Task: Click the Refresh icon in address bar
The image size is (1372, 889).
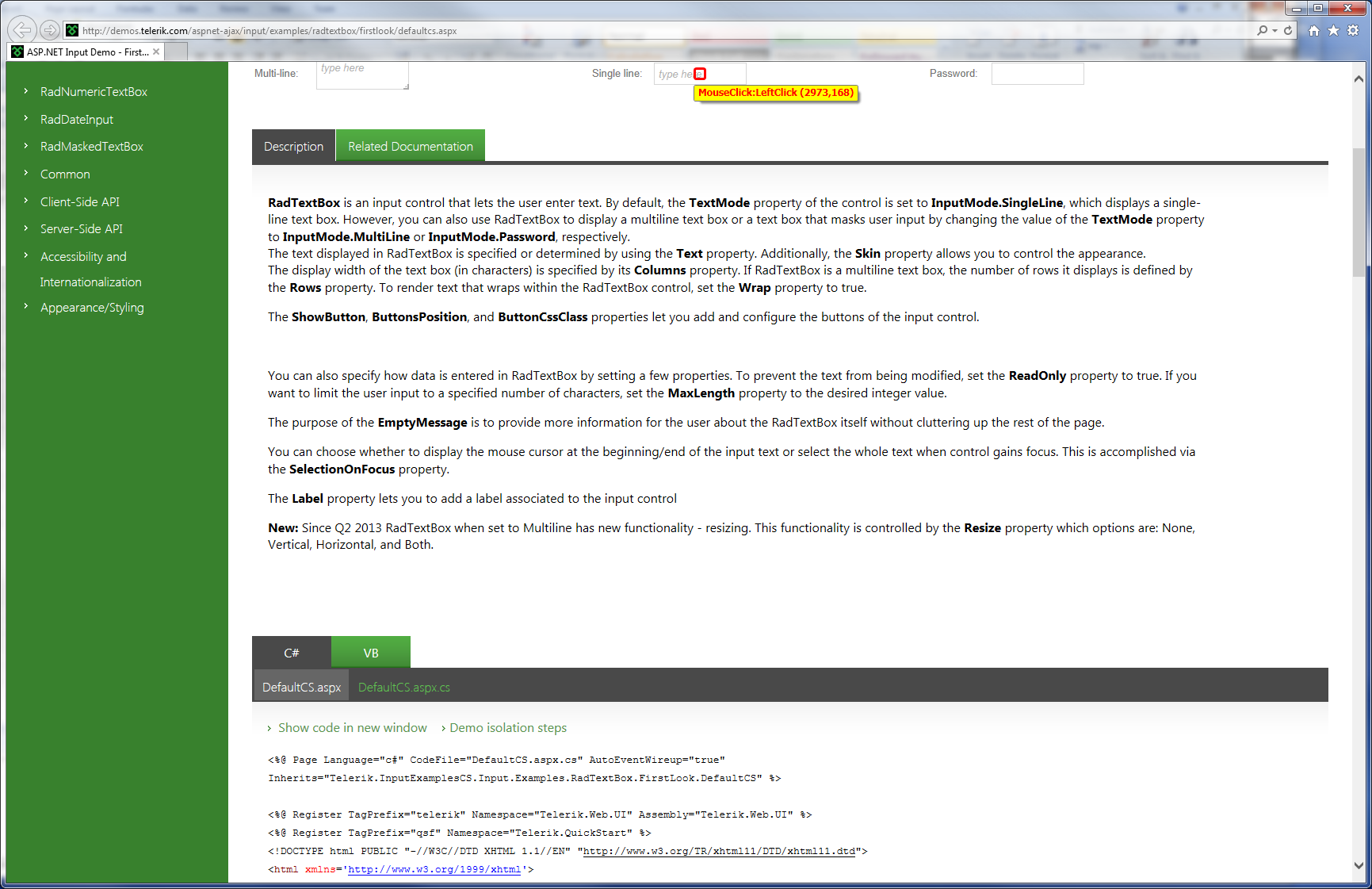Action: 1288,30
